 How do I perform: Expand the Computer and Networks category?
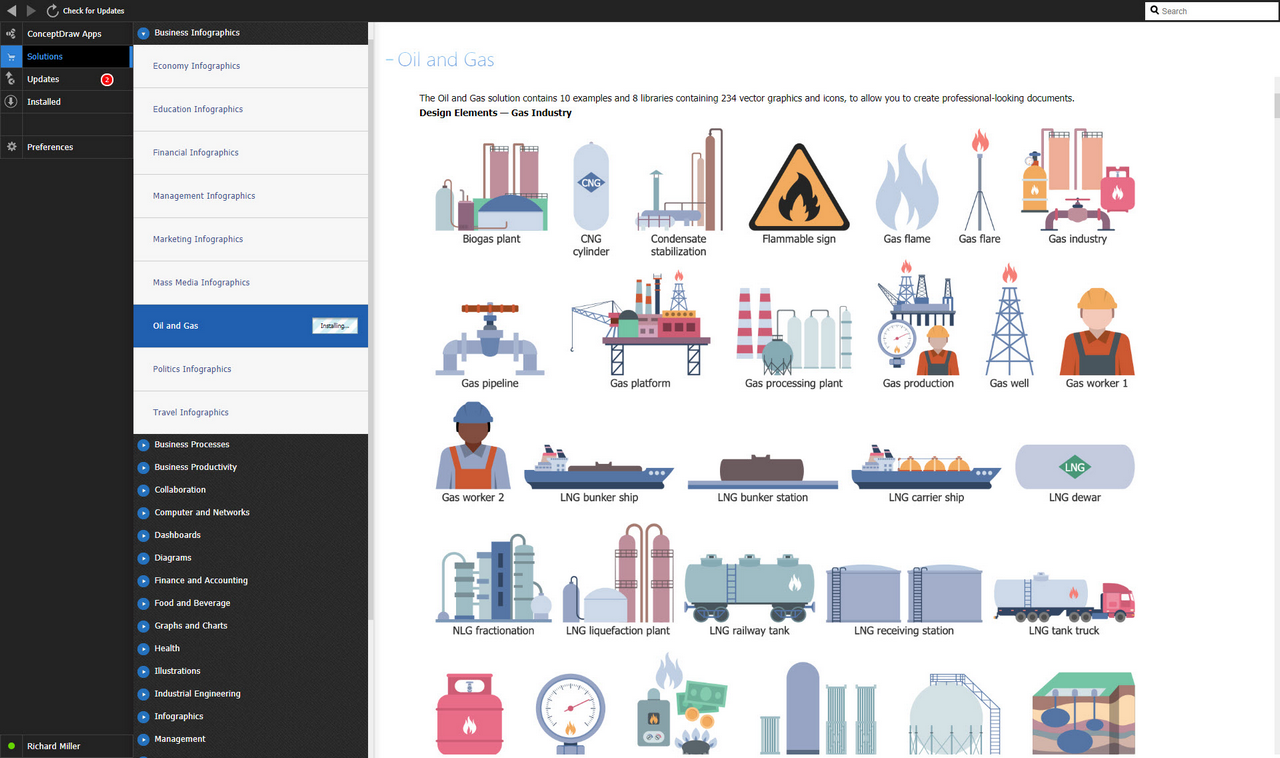coord(143,513)
